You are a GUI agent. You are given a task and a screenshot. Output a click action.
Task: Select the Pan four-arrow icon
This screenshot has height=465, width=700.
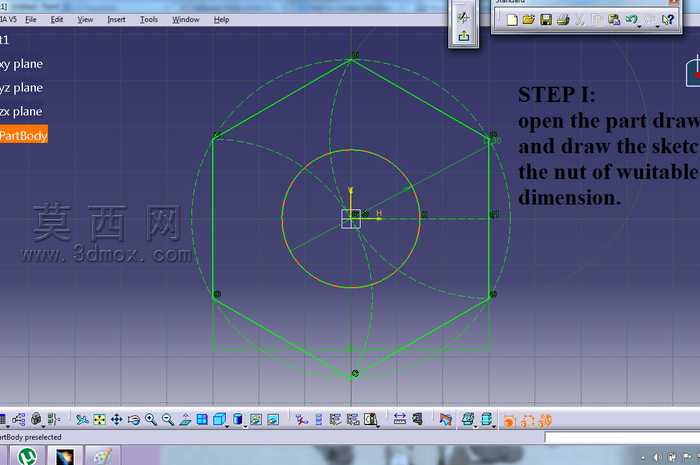tap(117, 419)
